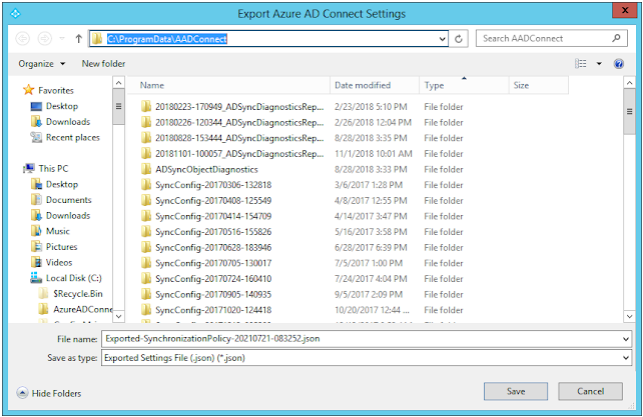Go back with the Back arrow button
Viewport: 643px width, 417px height.
23,39
